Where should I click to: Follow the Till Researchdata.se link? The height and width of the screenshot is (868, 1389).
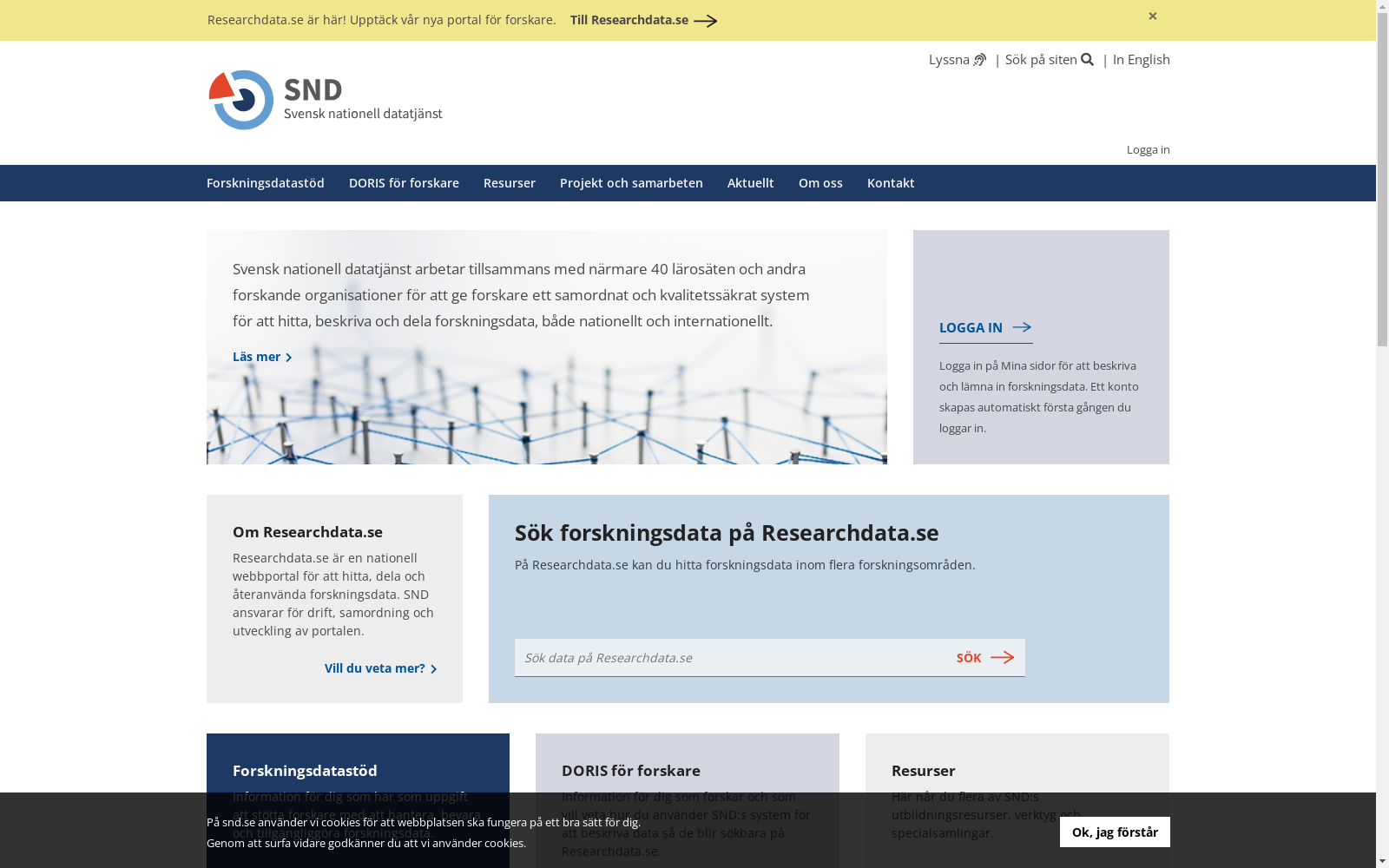click(x=643, y=20)
